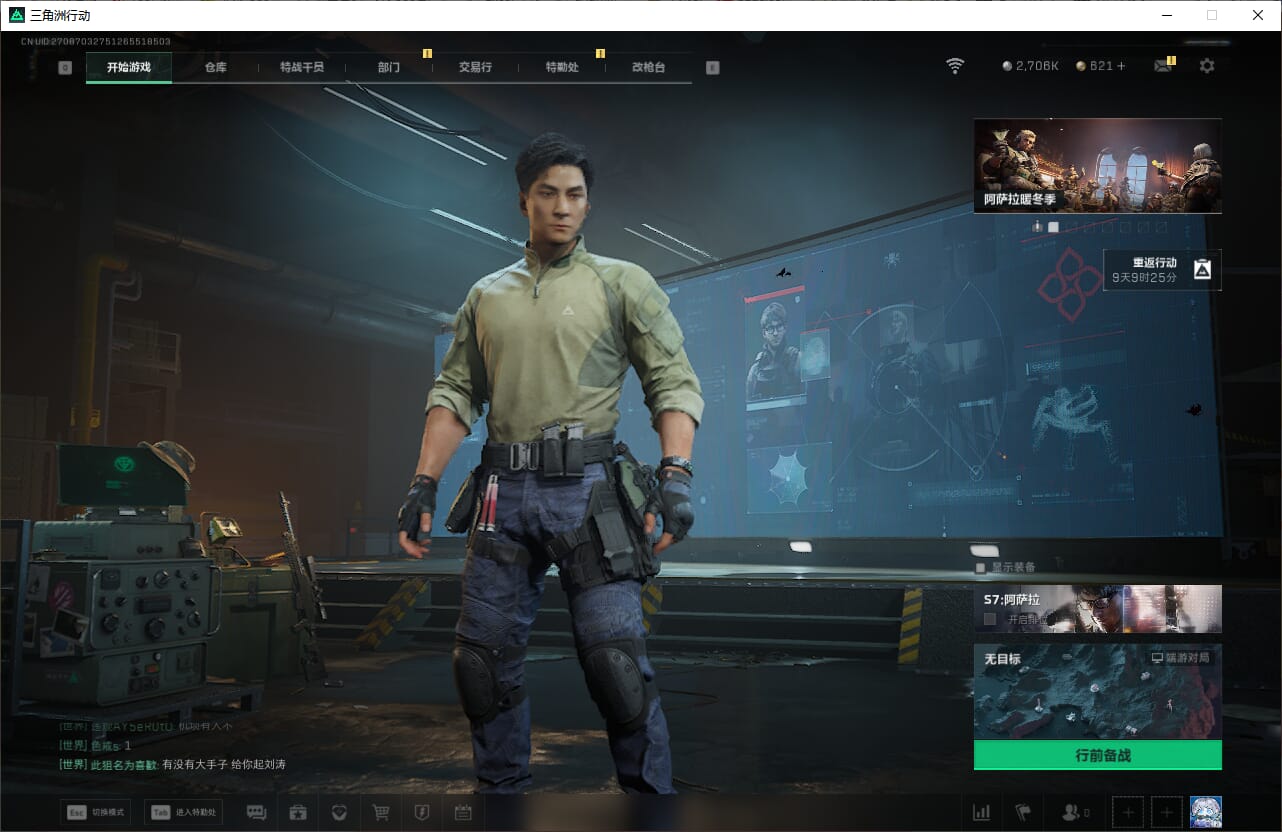Click the player avatar in bottom right
The image size is (1282, 832).
coord(1206,812)
